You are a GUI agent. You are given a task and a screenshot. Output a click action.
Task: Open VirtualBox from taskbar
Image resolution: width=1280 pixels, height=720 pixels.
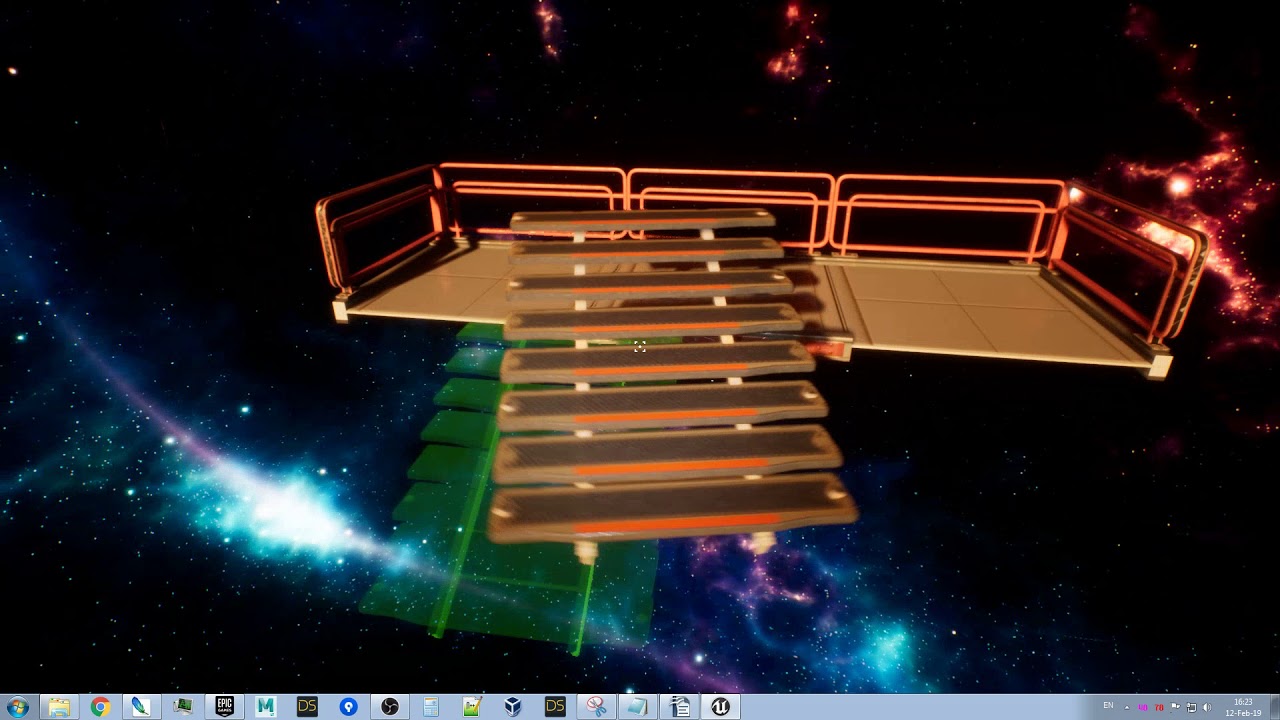(513, 707)
